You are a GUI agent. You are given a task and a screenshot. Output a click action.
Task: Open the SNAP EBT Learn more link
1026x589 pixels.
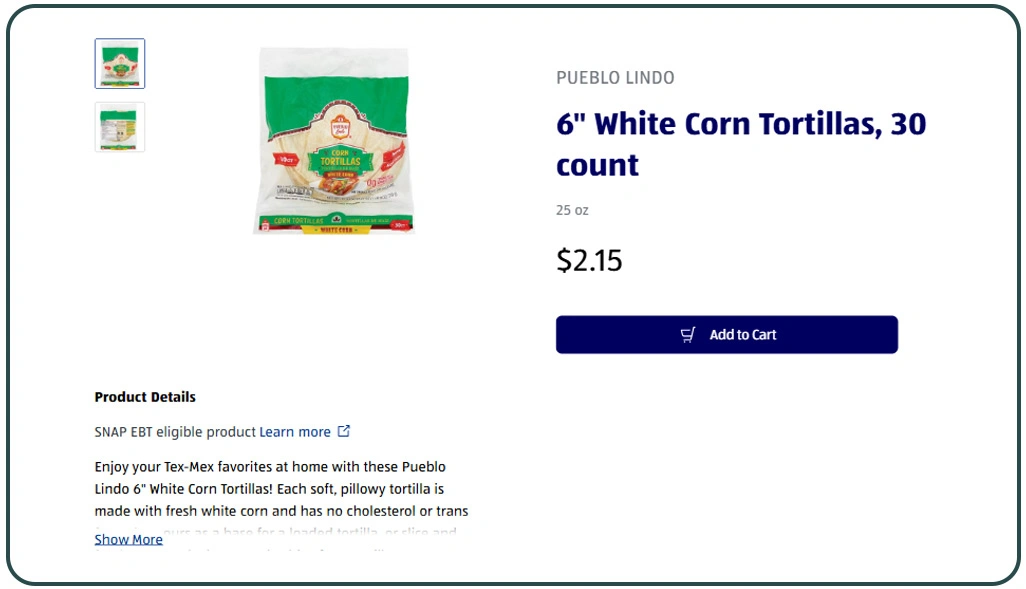(294, 432)
